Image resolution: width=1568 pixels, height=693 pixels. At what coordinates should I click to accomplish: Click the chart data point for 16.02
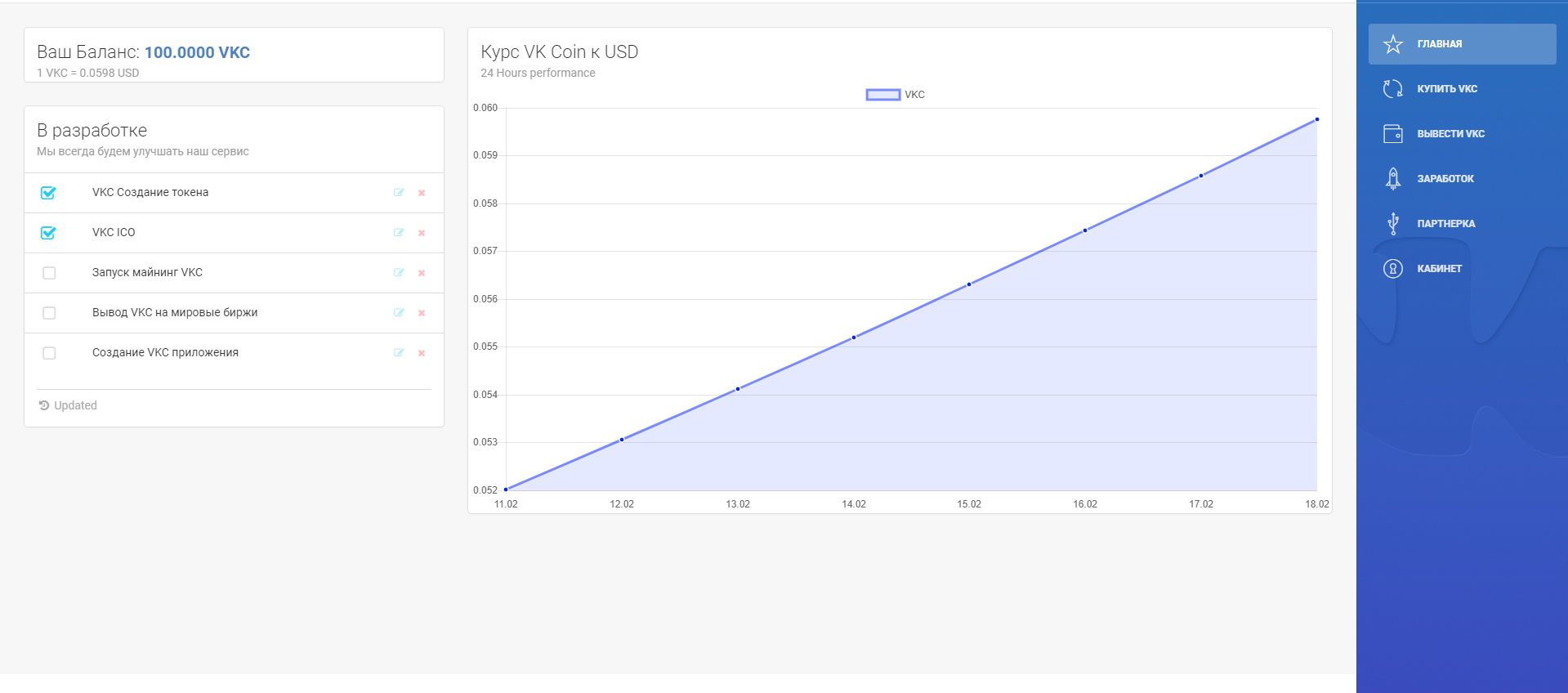pyautogui.click(x=1085, y=230)
